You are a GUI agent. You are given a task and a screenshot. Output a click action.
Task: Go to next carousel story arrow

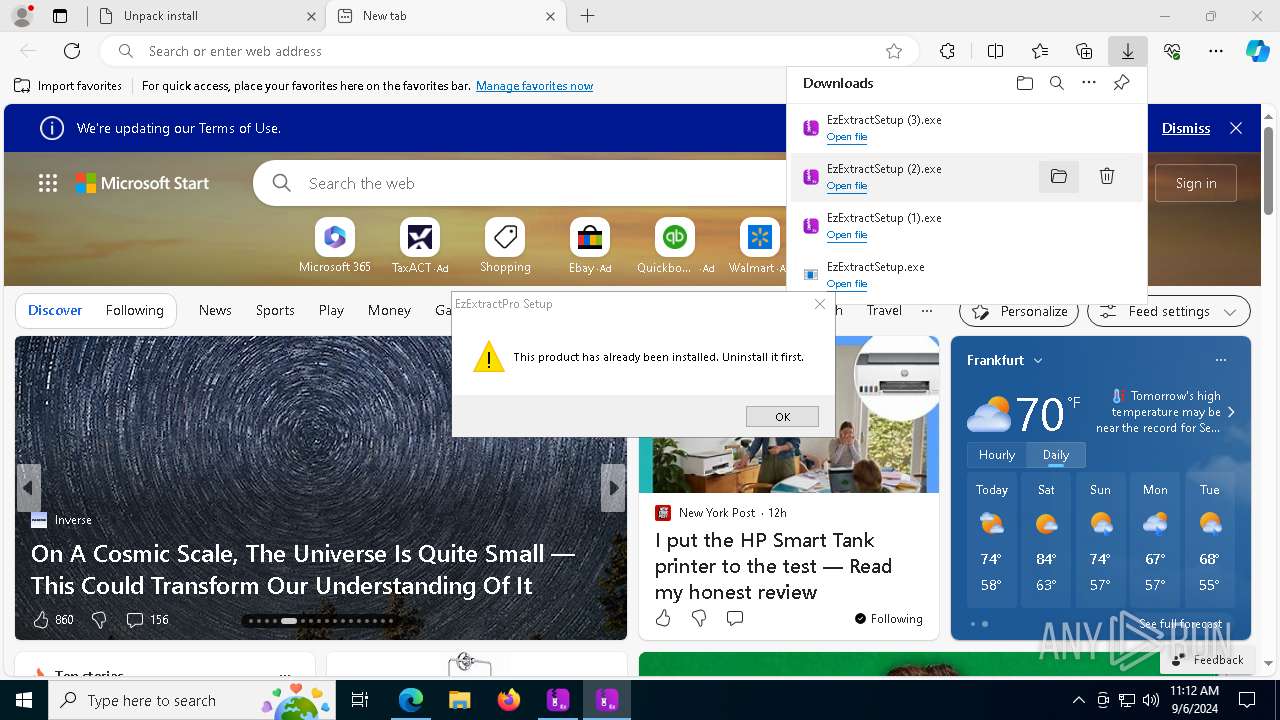[x=613, y=488]
